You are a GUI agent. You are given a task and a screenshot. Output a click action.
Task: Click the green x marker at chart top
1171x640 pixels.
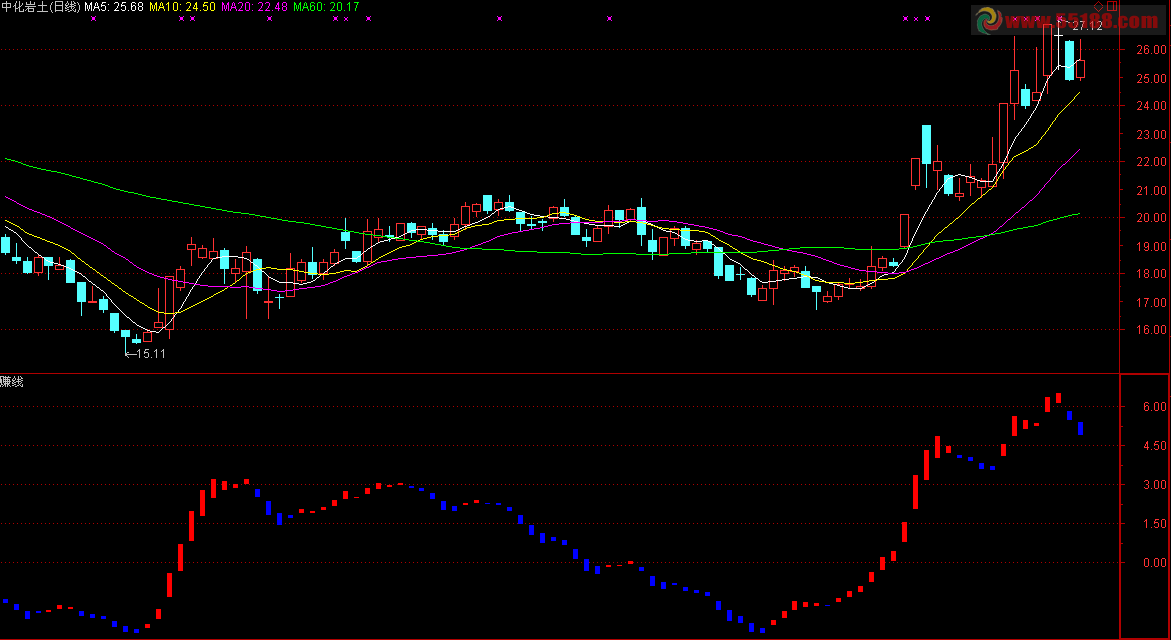tap(609, 19)
